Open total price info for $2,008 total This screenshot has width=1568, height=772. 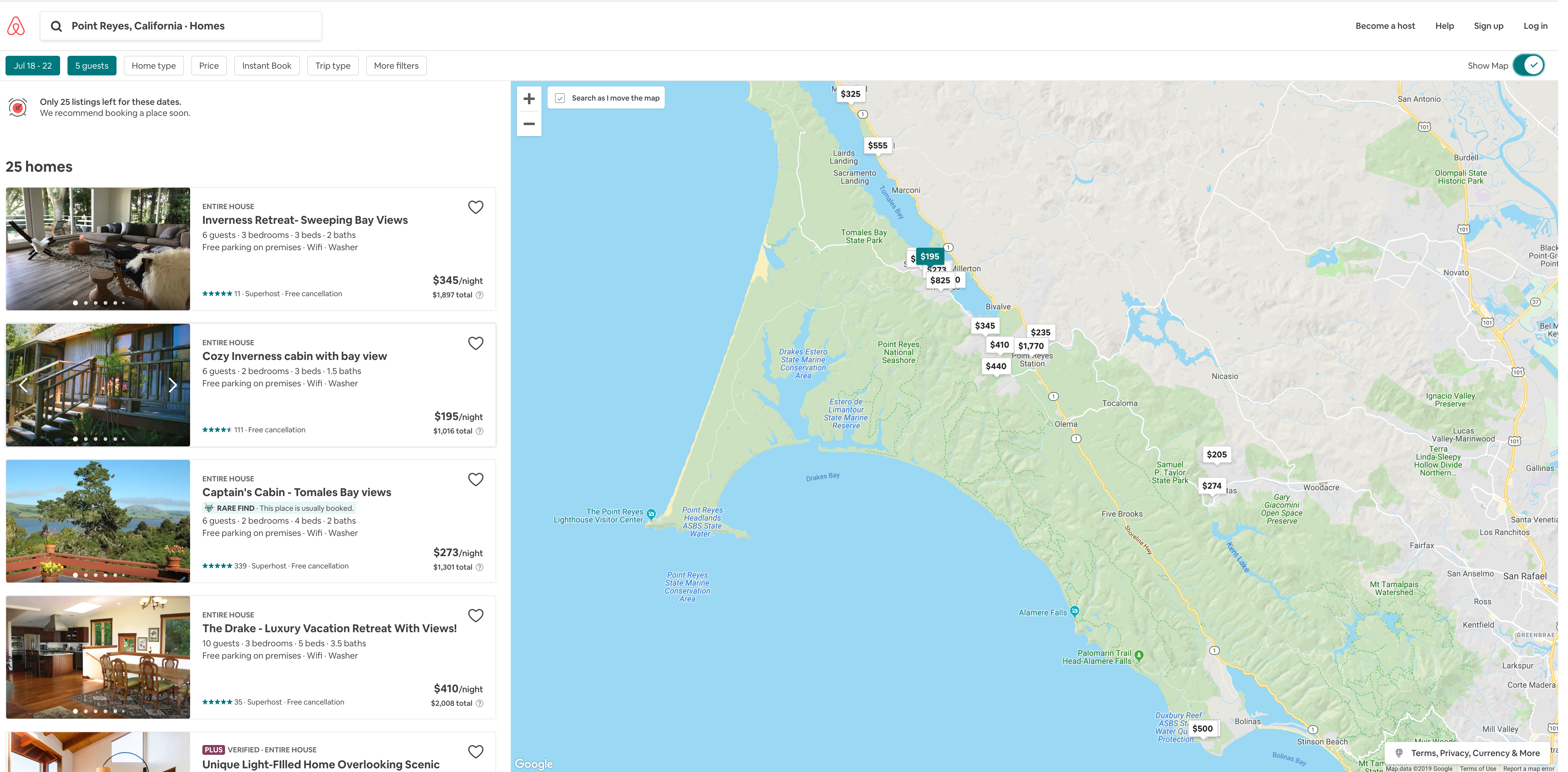point(480,704)
